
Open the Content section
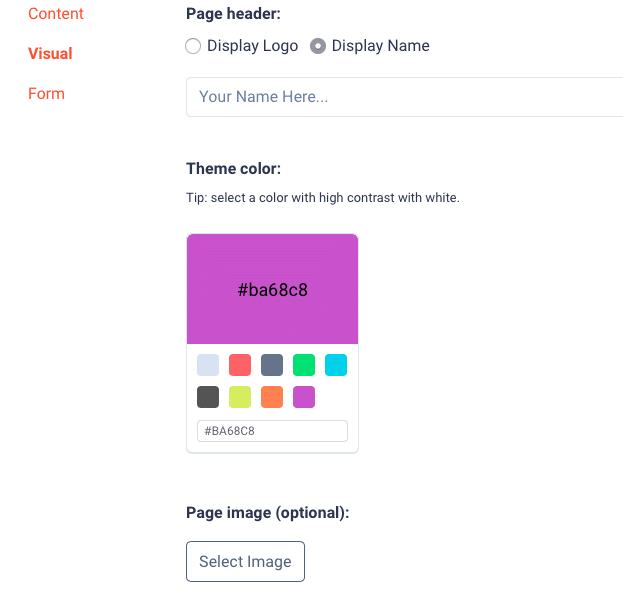coord(56,14)
